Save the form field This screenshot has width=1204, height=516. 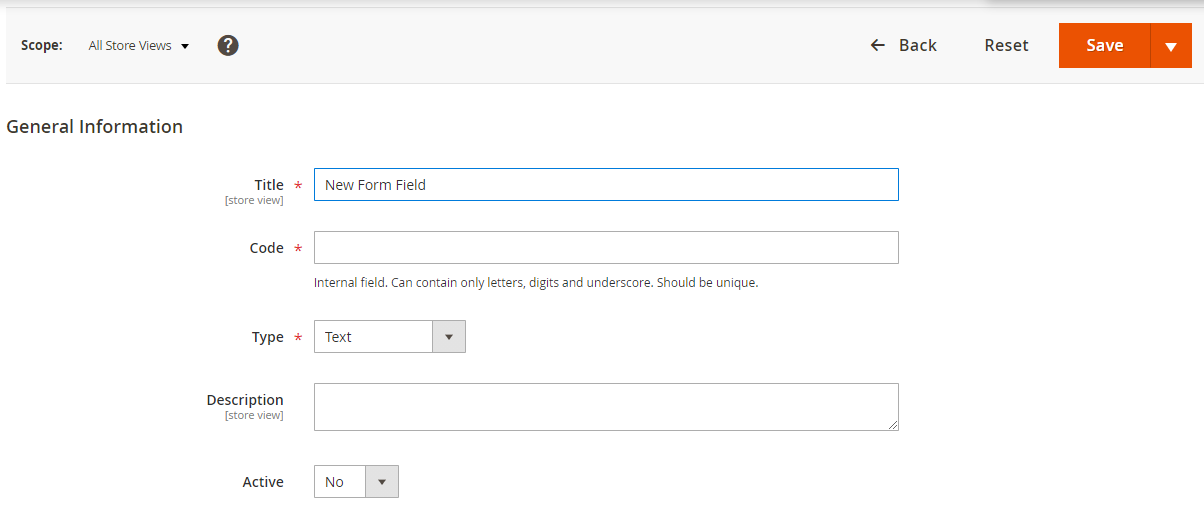[x=1104, y=46]
